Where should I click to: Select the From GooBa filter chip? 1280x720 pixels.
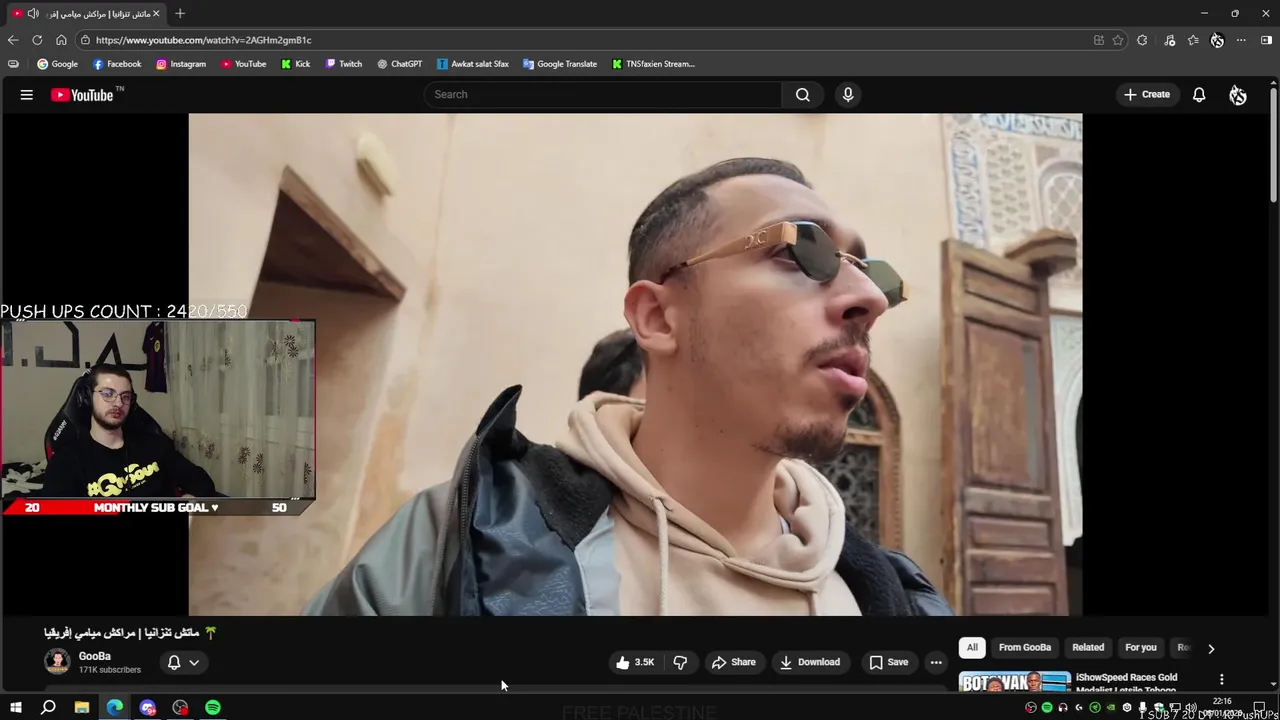tap(1025, 647)
